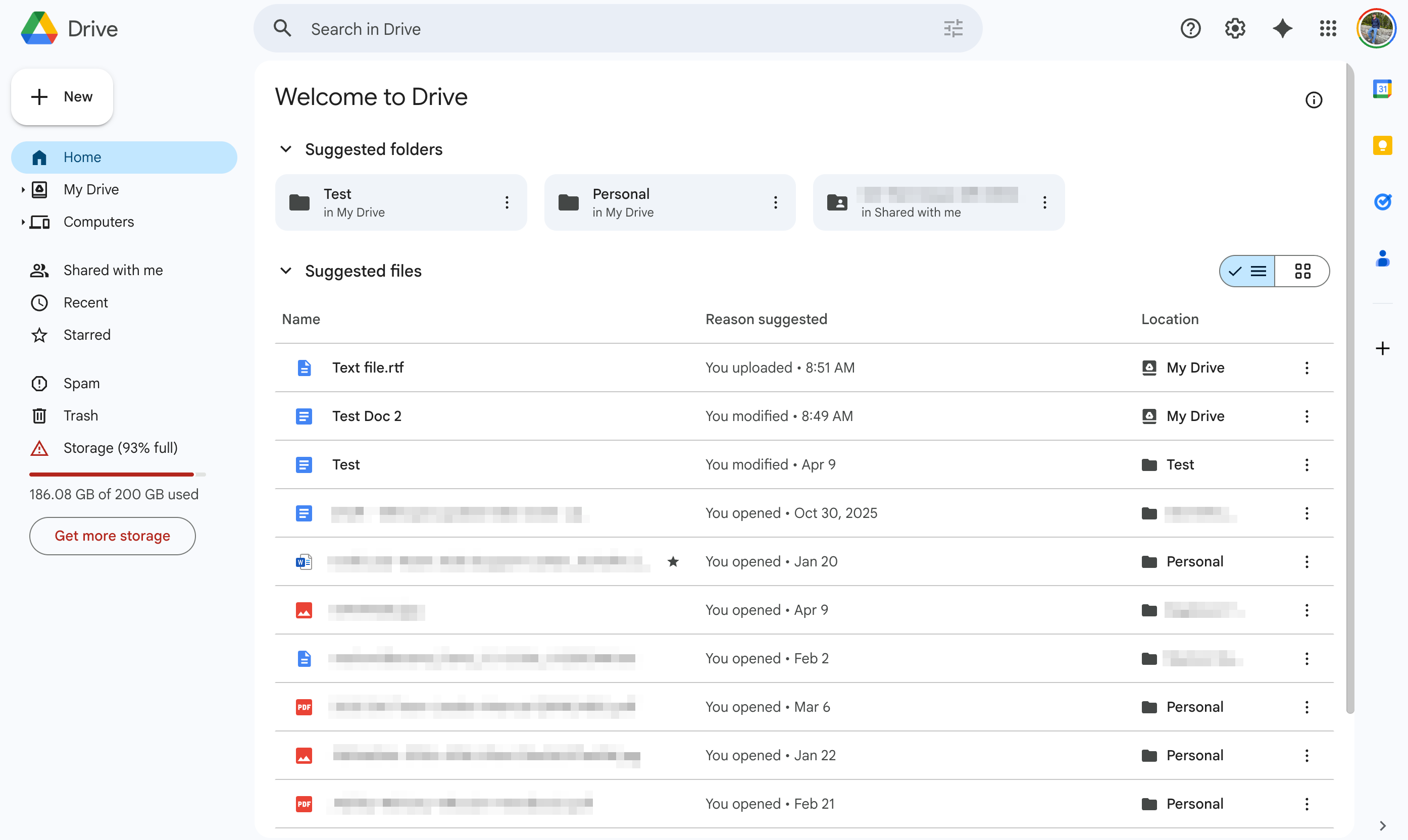This screenshot has height=840, width=1408.
Task: Open Tasks from the side panel
Action: [x=1383, y=202]
